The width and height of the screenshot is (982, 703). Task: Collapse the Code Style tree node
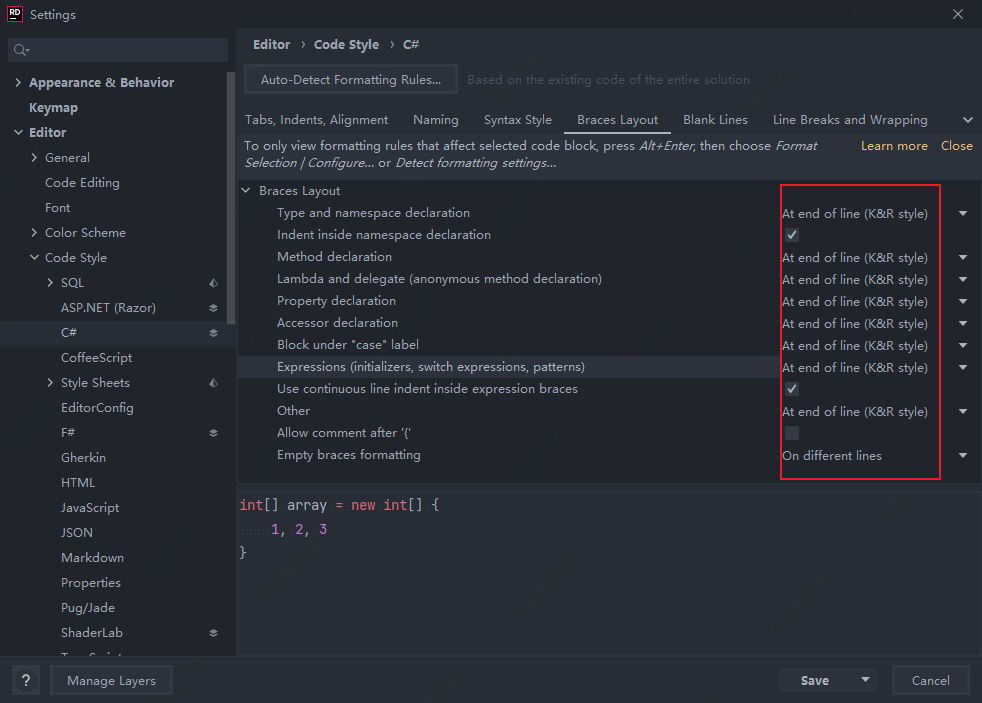[34, 258]
